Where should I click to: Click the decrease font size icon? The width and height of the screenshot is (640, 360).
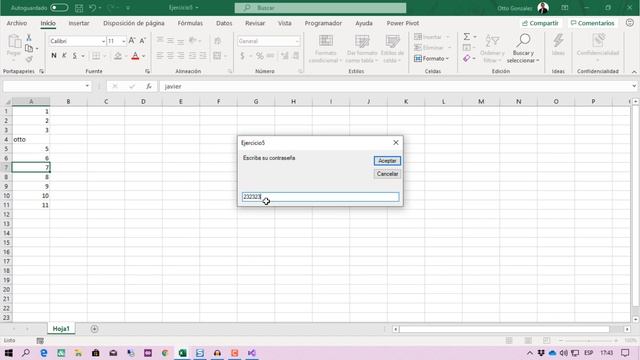click(x=142, y=41)
